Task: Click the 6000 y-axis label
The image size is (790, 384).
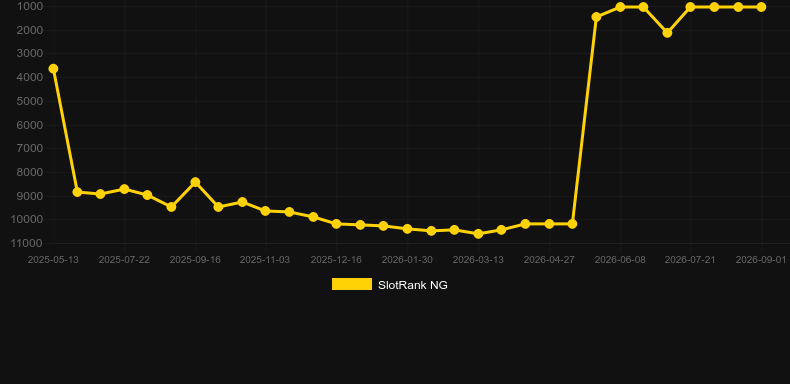Action: (30, 125)
